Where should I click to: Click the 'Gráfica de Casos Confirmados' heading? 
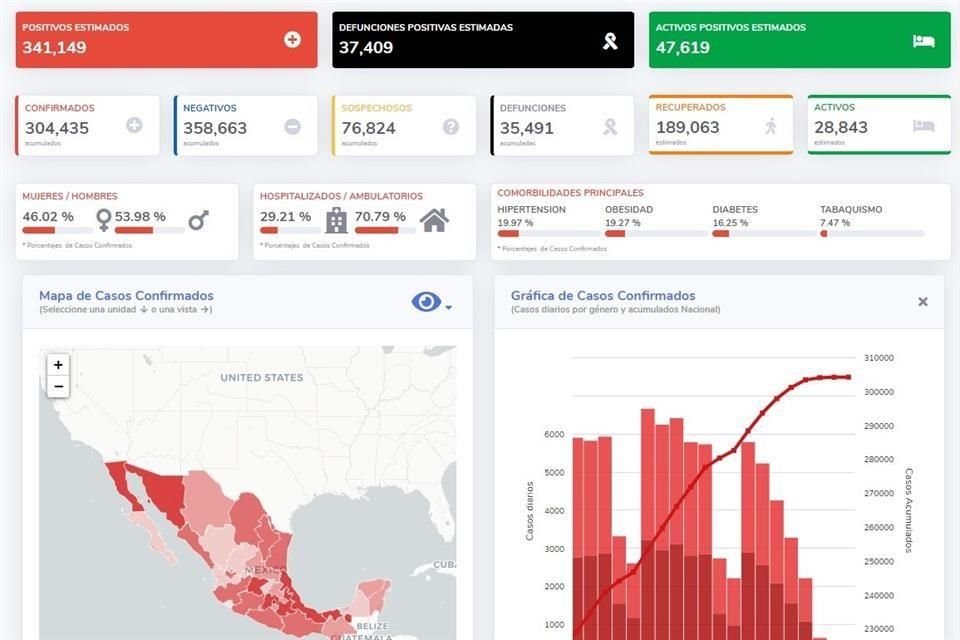(x=603, y=296)
